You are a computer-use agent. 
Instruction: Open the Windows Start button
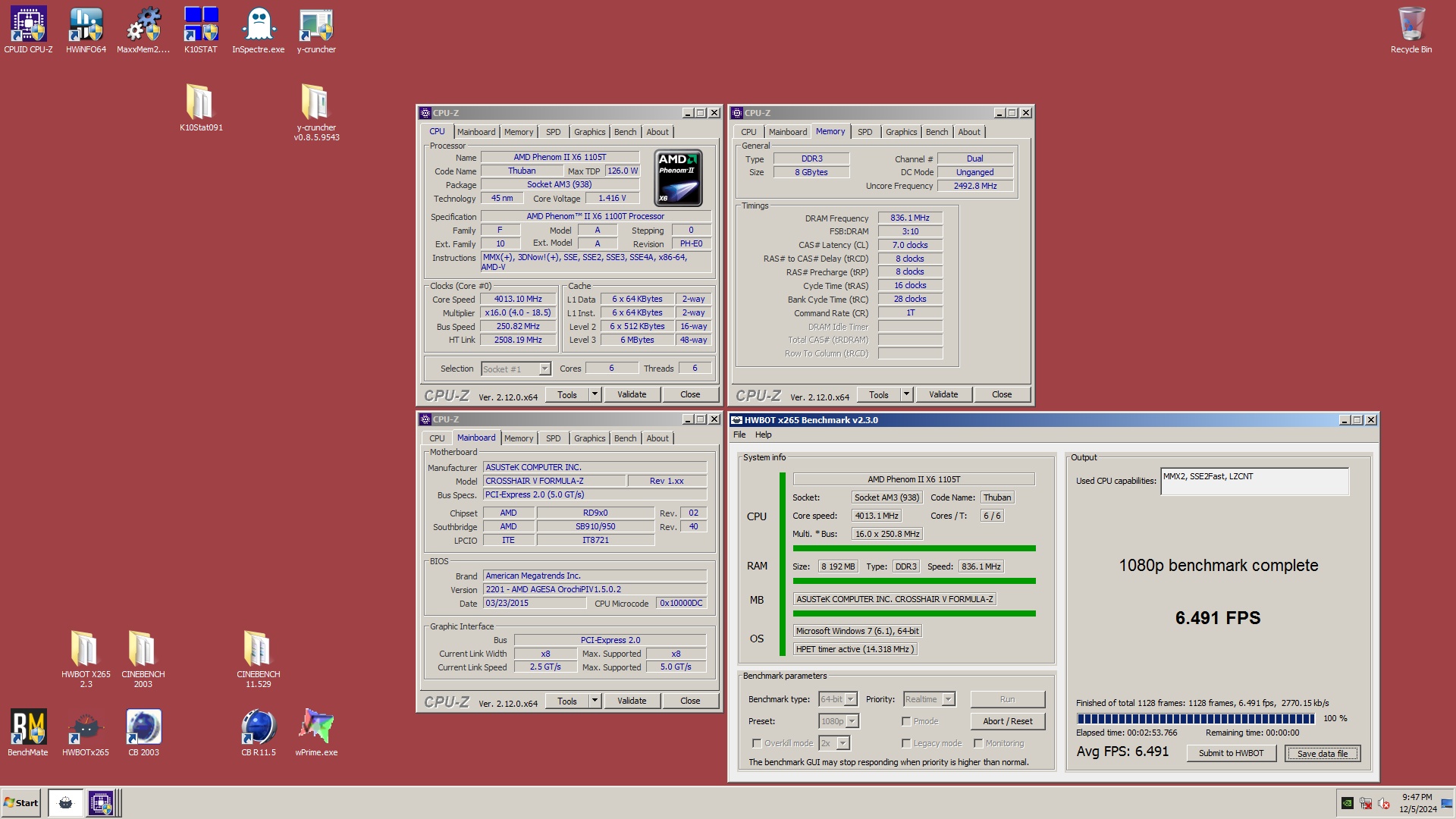(x=21, y=802)
